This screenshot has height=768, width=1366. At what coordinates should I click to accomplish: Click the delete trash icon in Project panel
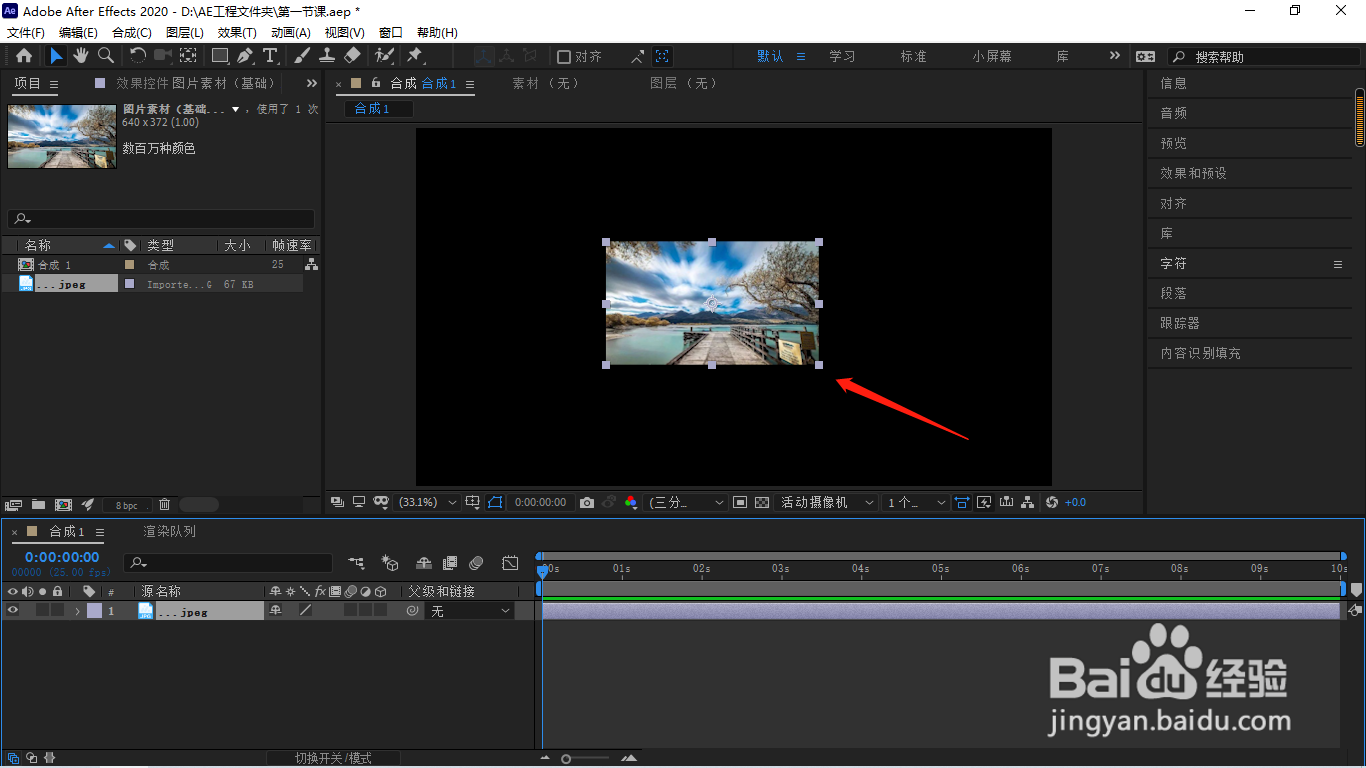pyautogui.click(x=165, y=505)
